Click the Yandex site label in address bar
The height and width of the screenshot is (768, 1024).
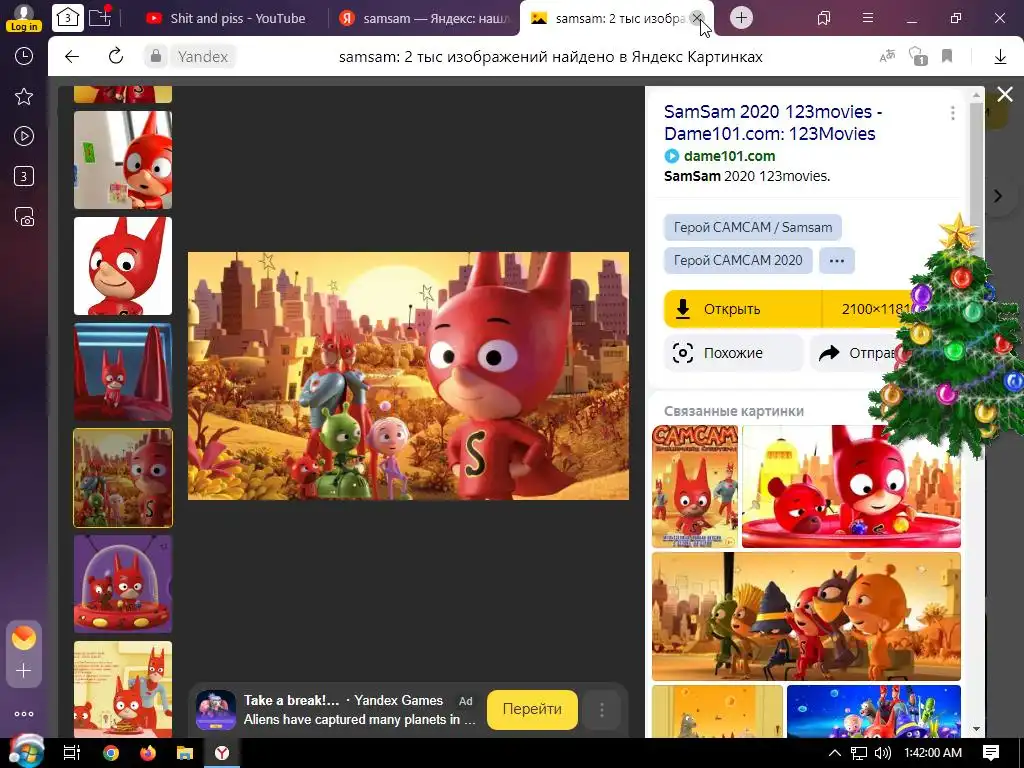pos(202,57)
